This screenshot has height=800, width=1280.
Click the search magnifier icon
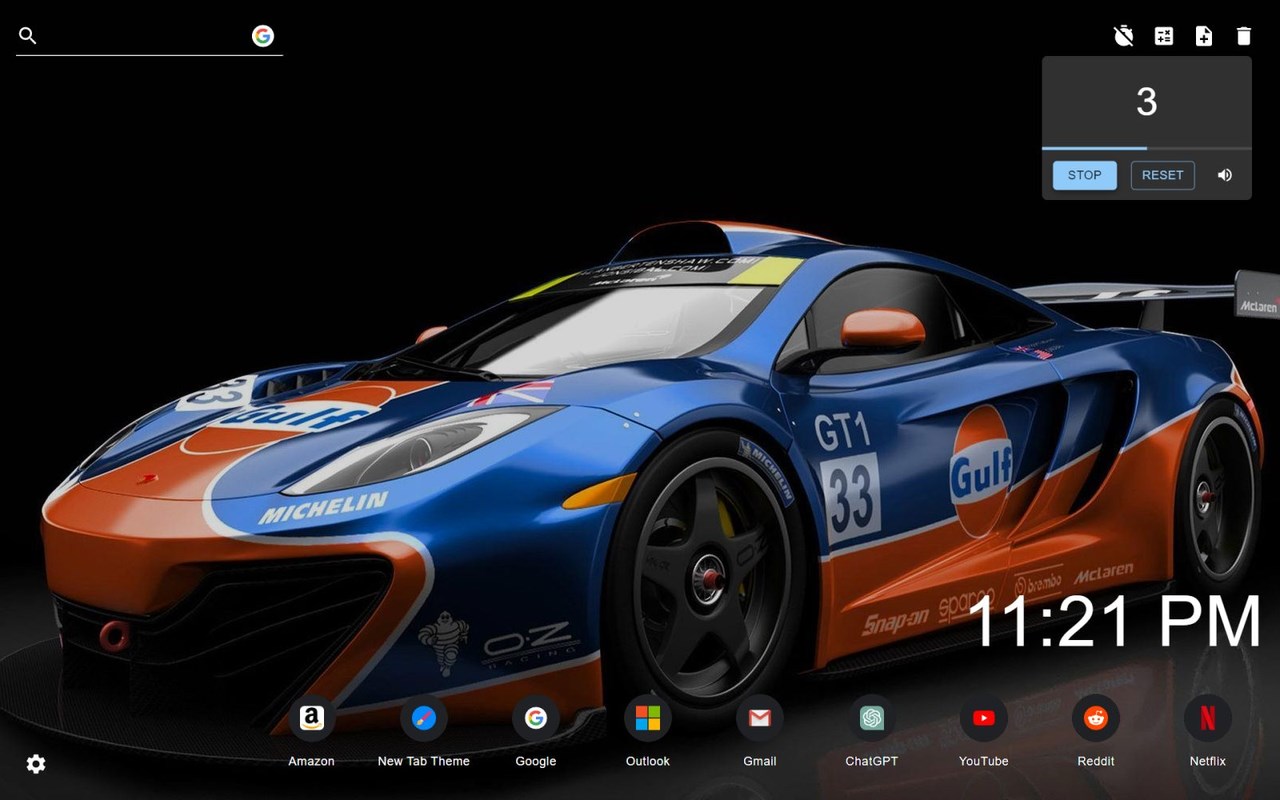coord(28,36)
